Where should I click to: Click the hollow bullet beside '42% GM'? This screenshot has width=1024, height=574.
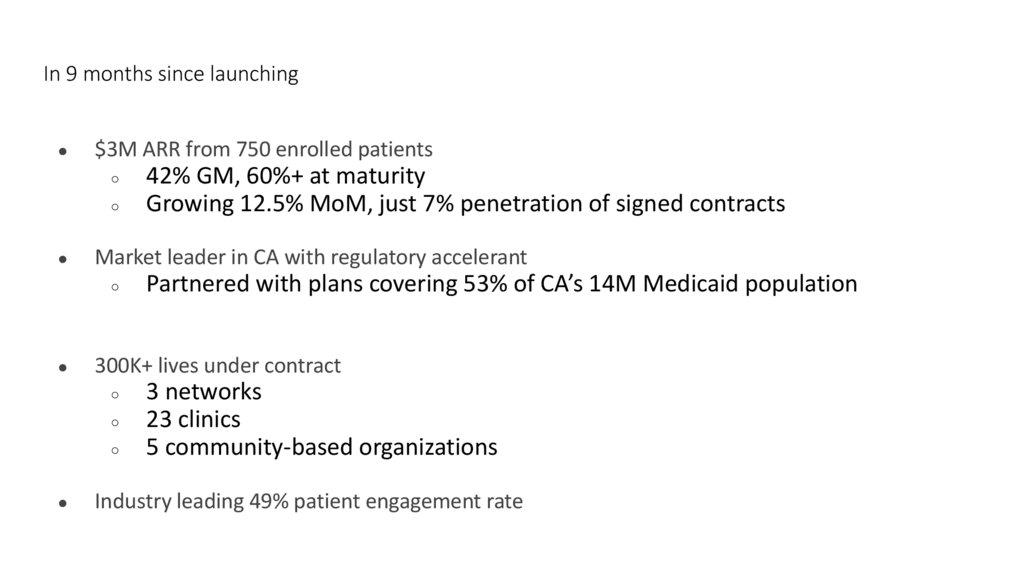pyautogui.click(x=115, y=180)
